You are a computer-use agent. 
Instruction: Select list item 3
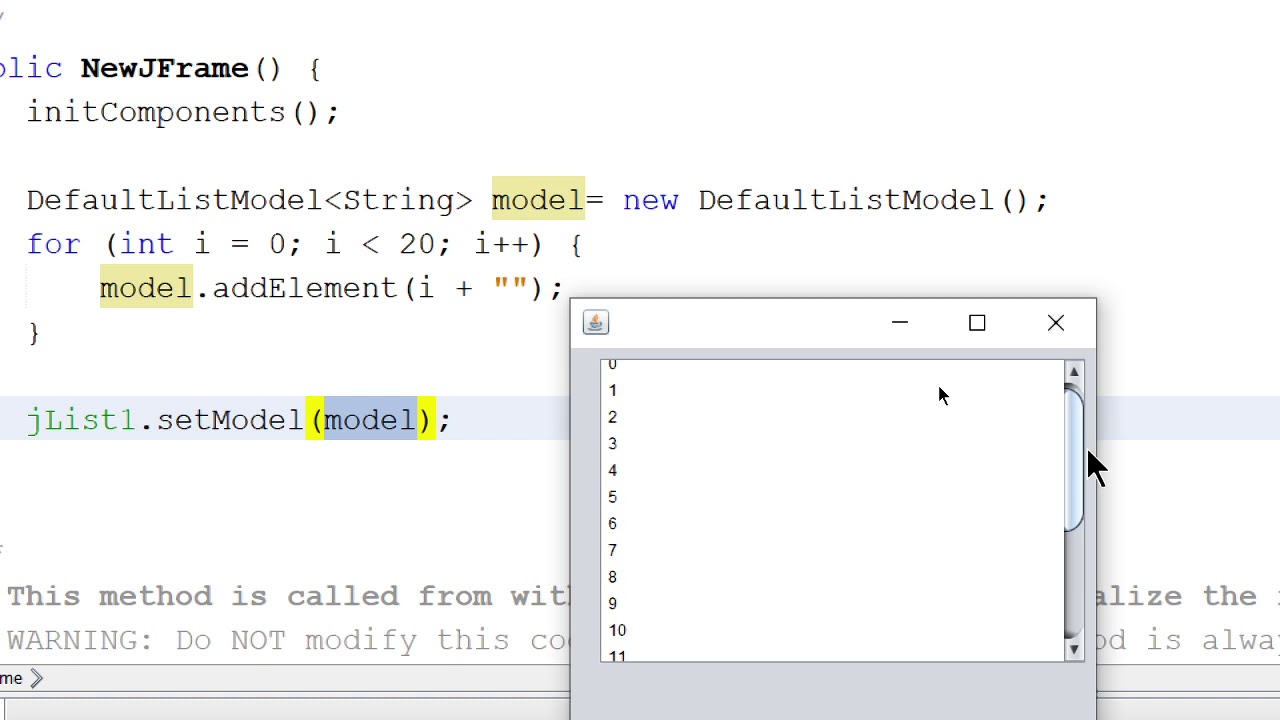tap(832, 444)
